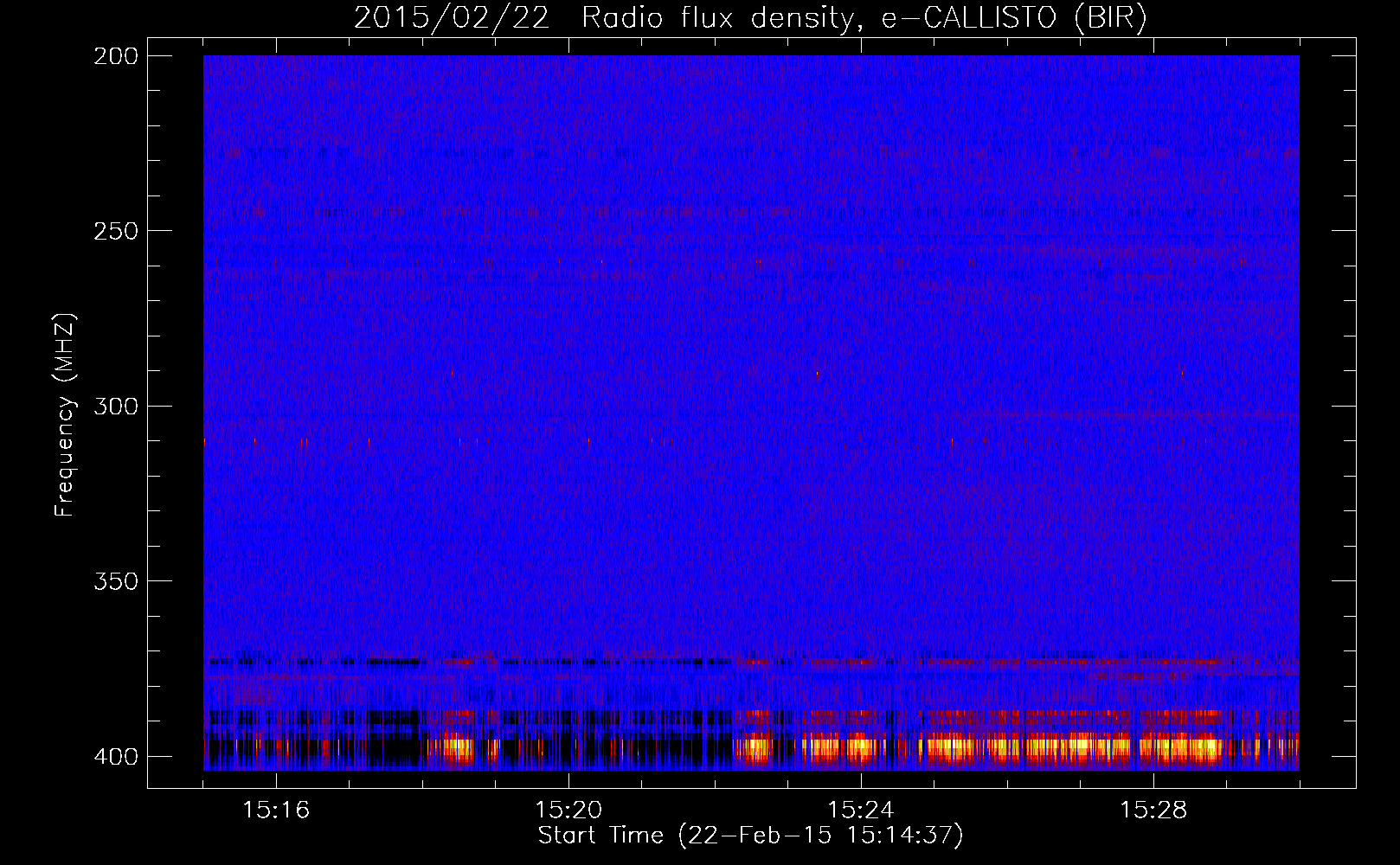Select the 250 frequency tick label
This screenshot has width=1400, height=865.
pyautogui.click(x=116, y=231)
